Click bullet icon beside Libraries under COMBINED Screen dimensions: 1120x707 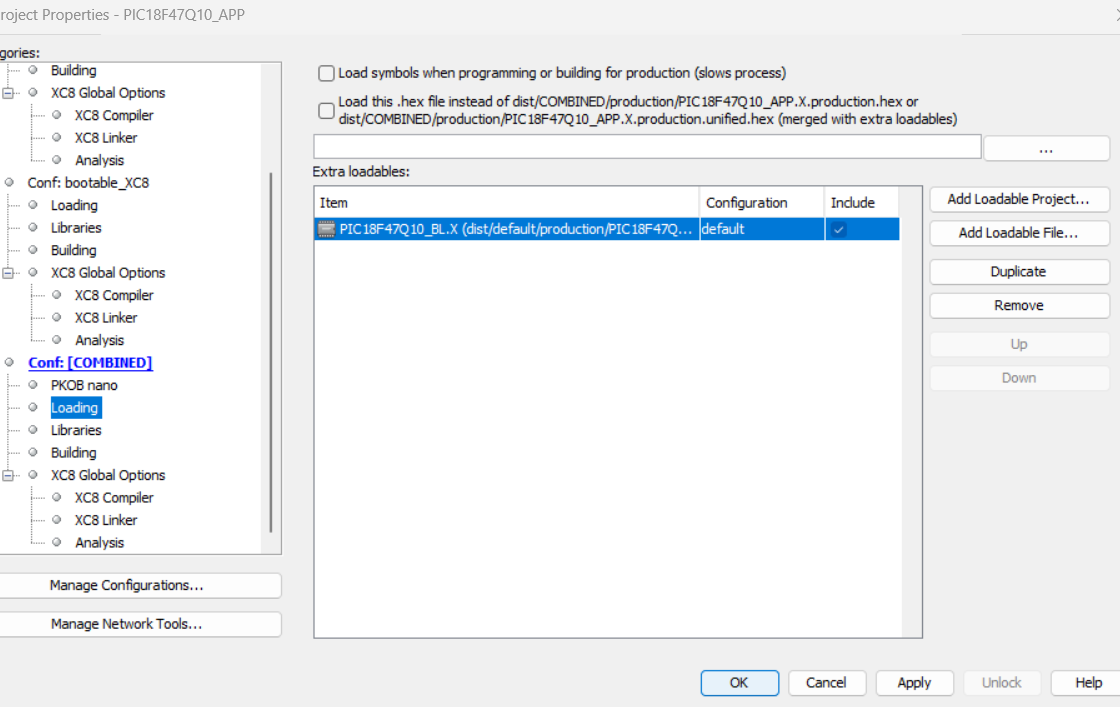click(33, 430)
